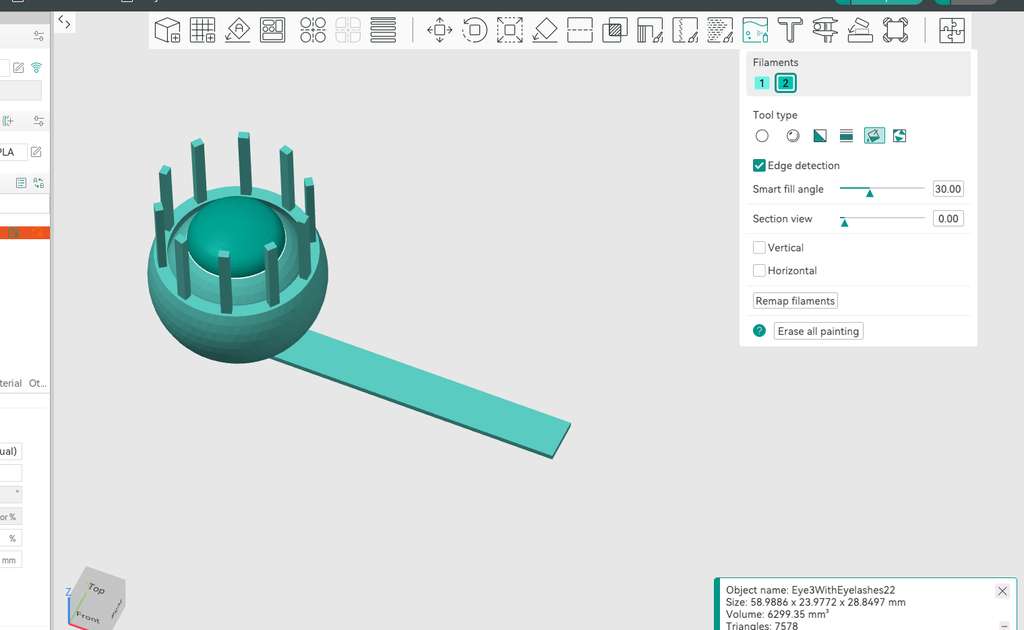
Task: Switch to the Ot... settings tab
Action: point(37,383)
